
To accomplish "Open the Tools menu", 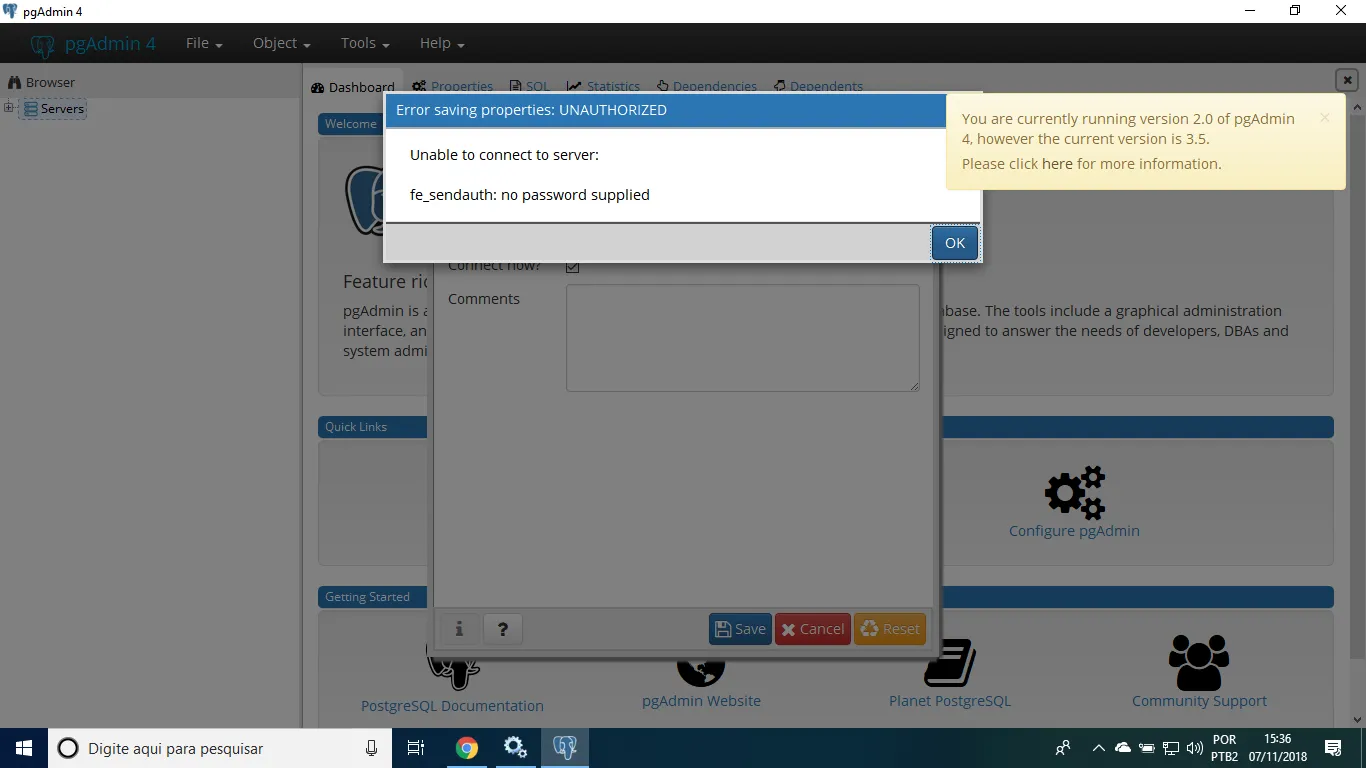I will click(x=364, y=43).
